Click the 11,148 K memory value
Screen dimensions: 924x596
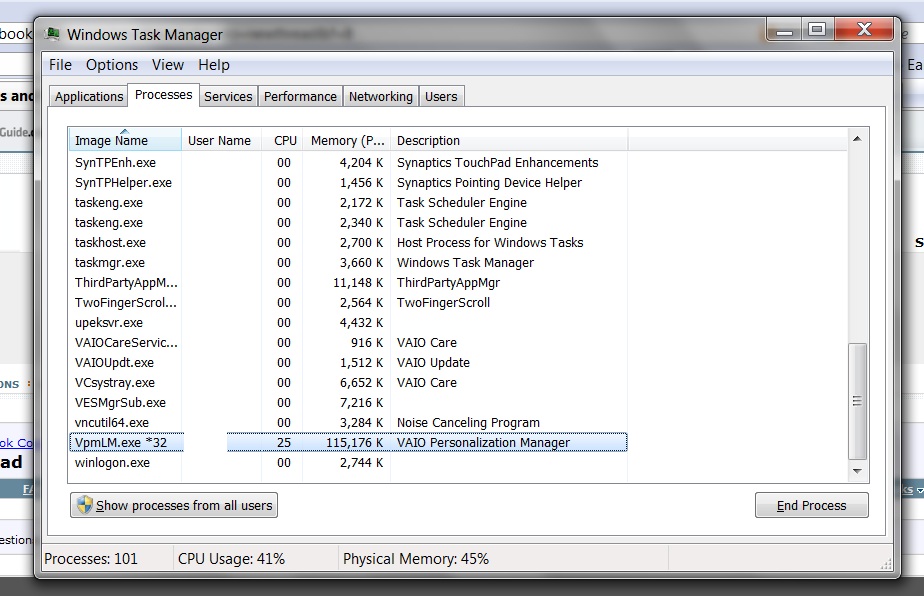click(358, 283)
